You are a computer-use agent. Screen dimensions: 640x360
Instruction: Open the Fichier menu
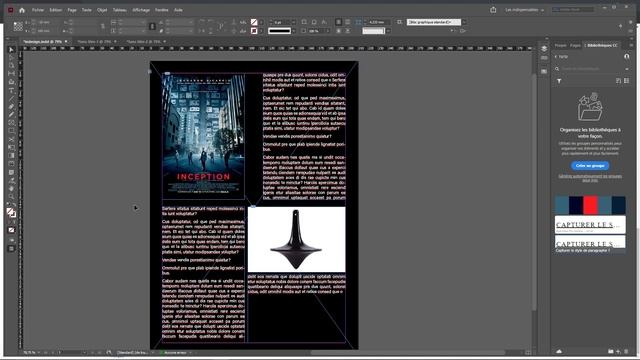[38, 10]
